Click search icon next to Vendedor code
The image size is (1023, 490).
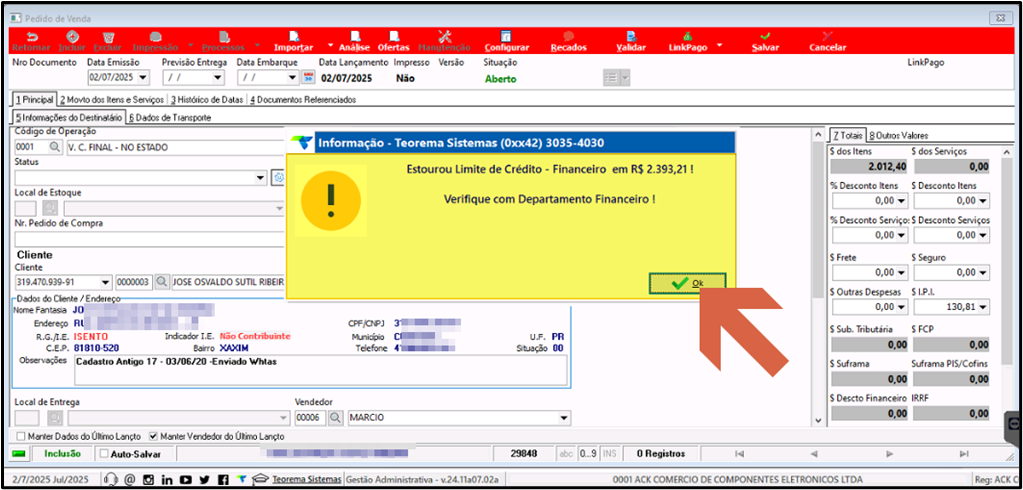pos(335,417)
